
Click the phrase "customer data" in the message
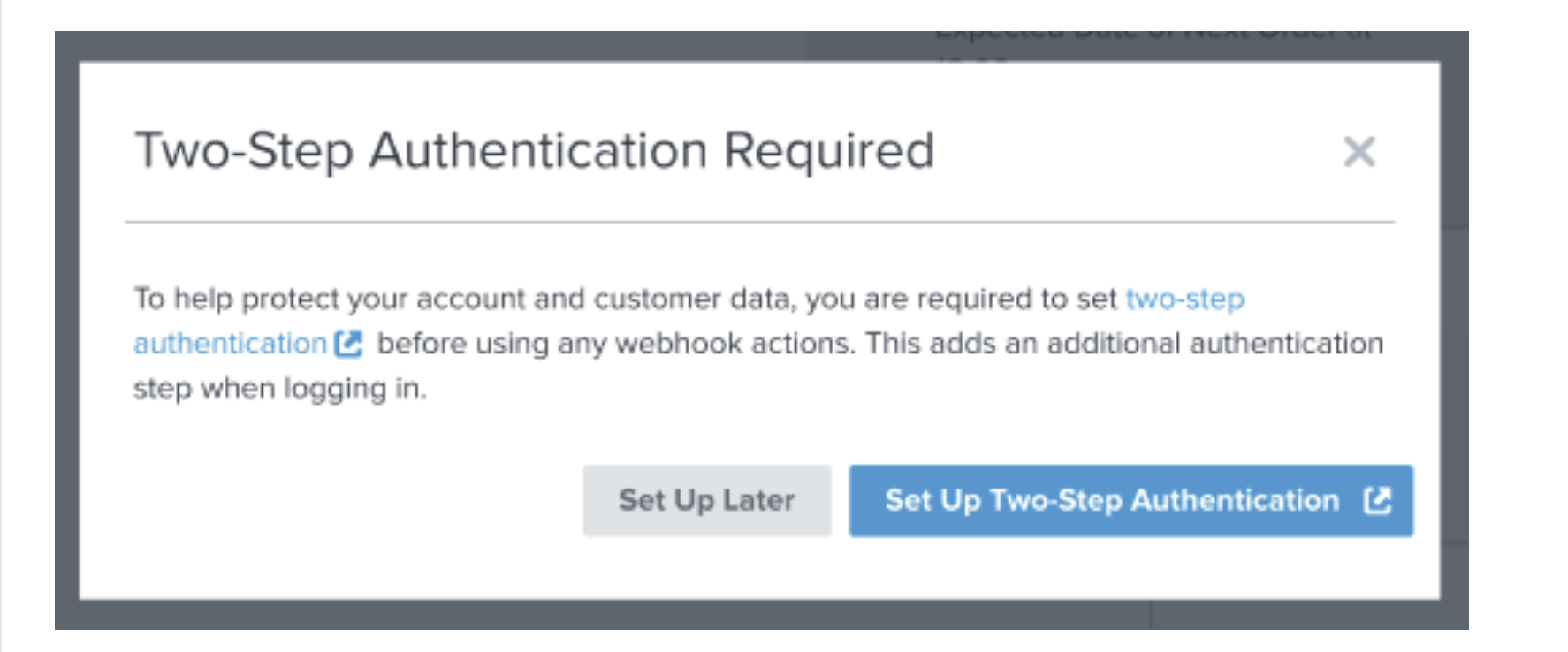tap(691, 299)
